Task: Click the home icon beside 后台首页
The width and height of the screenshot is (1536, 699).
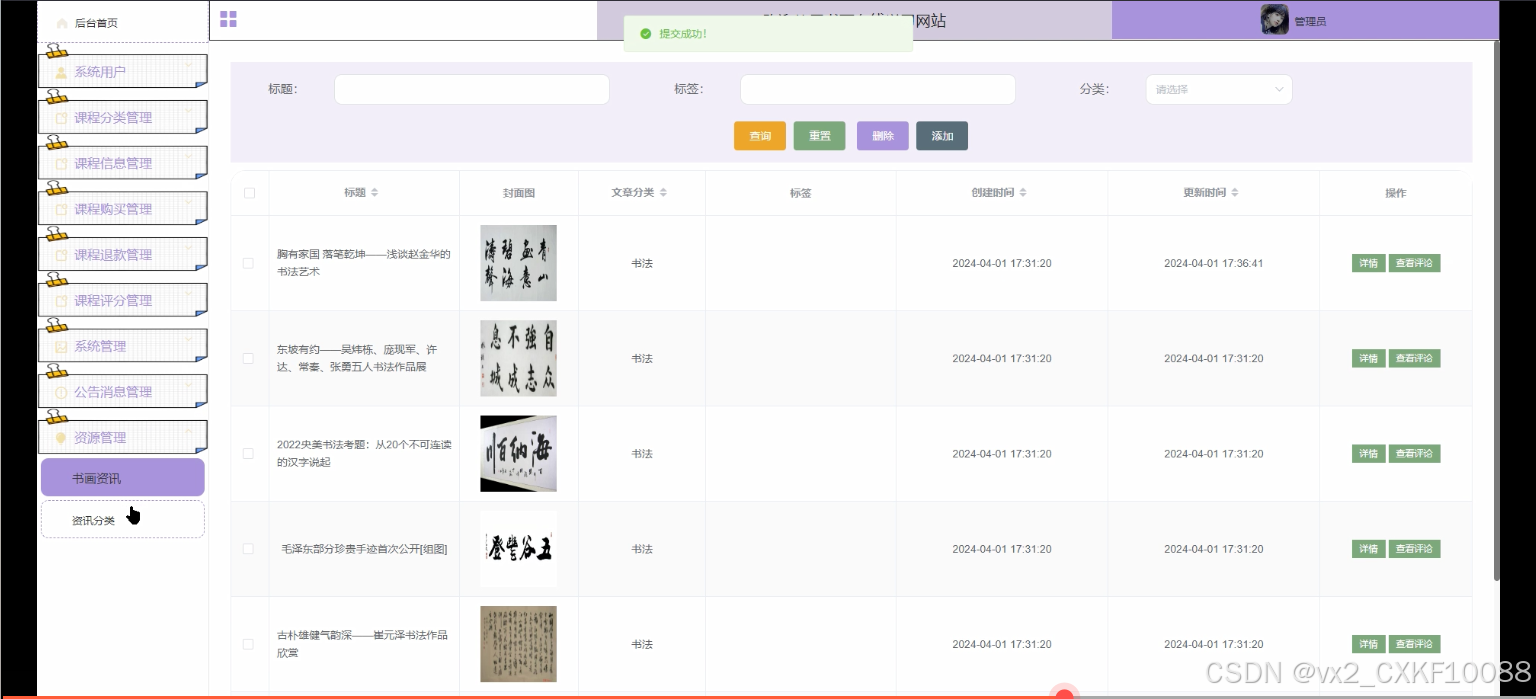Action: 62,23
